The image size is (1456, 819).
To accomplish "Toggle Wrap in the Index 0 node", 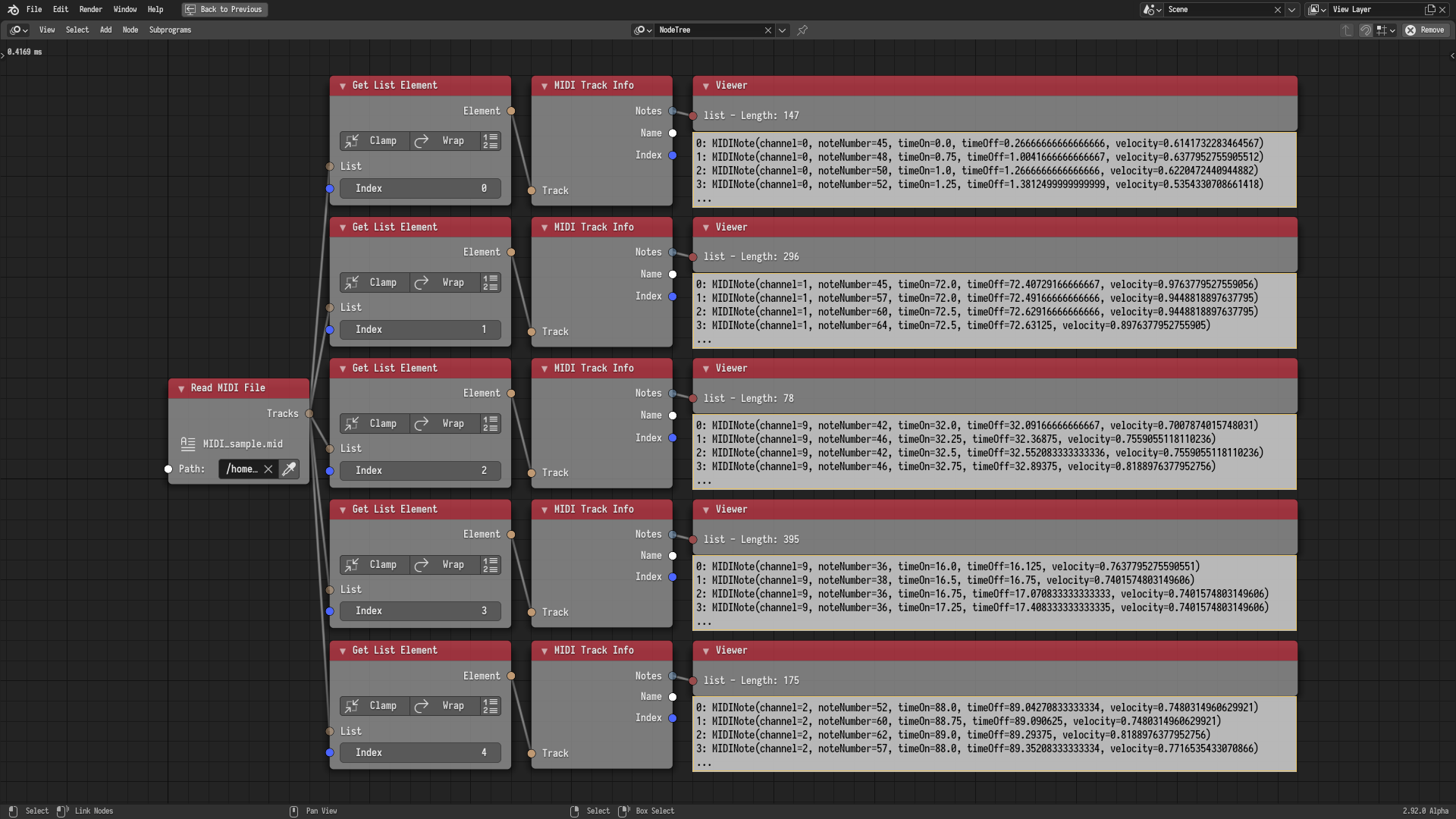I will (x=445, y=141).
